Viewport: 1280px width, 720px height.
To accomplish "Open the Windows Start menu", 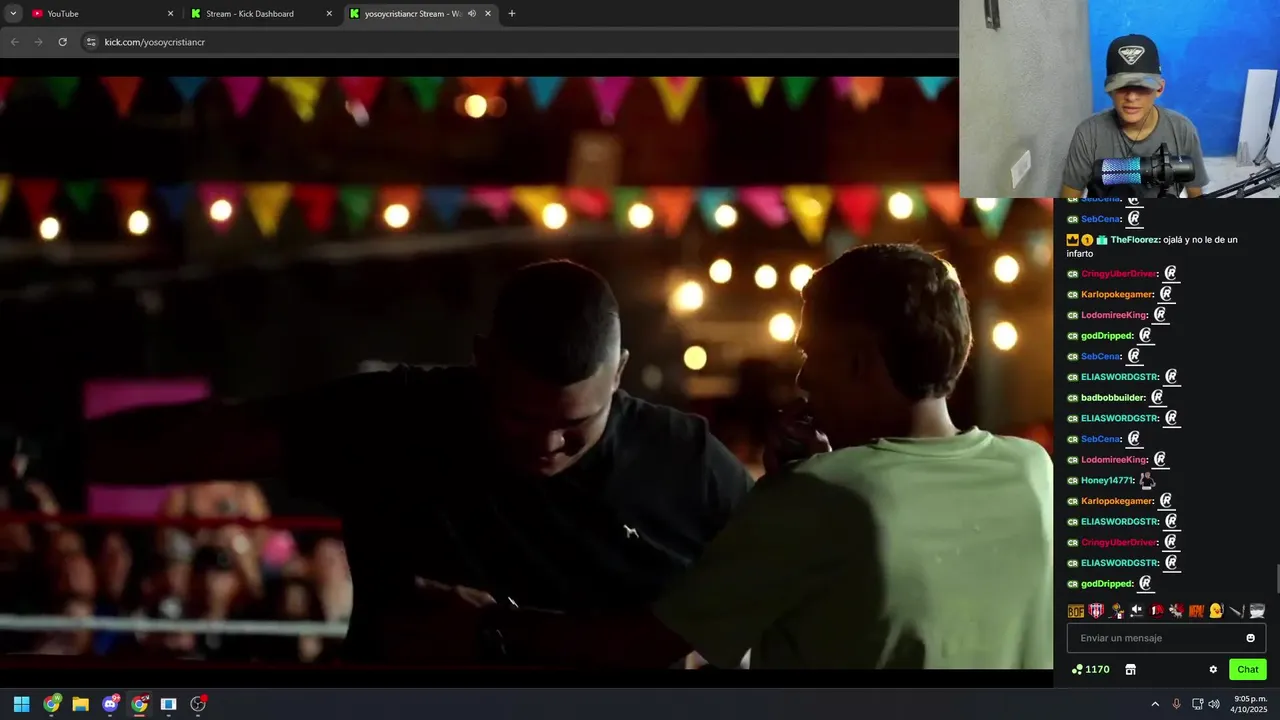I will 21,704.
